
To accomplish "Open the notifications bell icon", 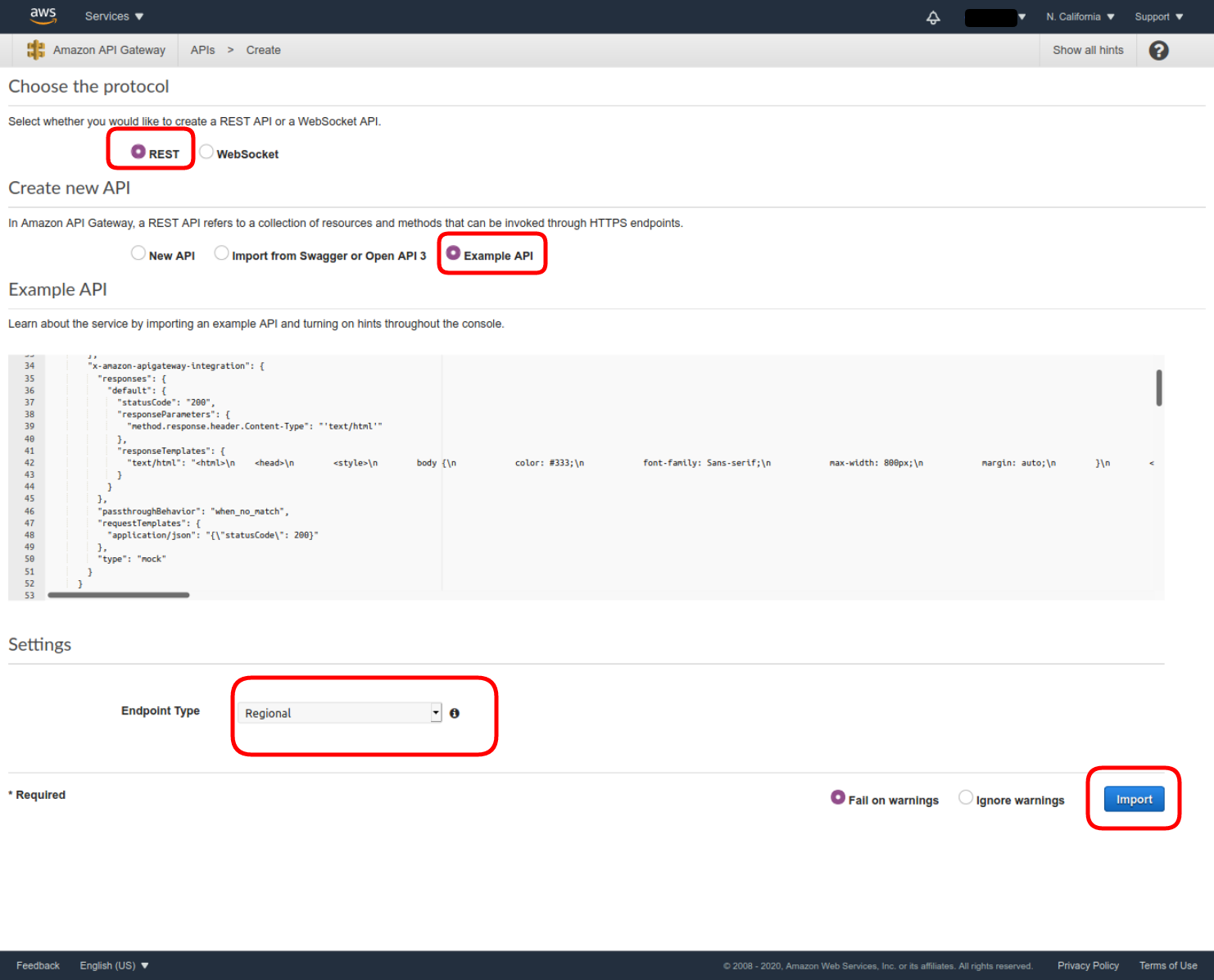I will pyautogui.click(x=933, y=17).
